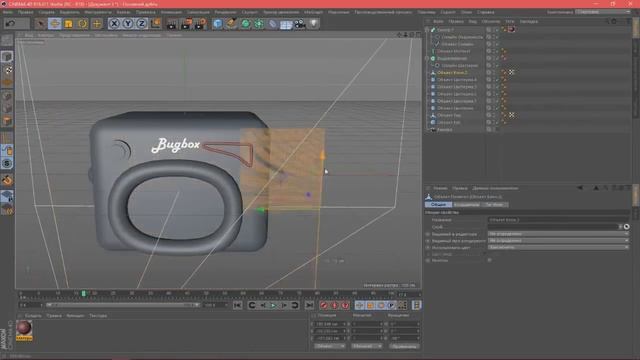Toggle the Y axis lock
Image resolution: width=640 pixels, height=360 pixels.
click(x=128, y=24)
